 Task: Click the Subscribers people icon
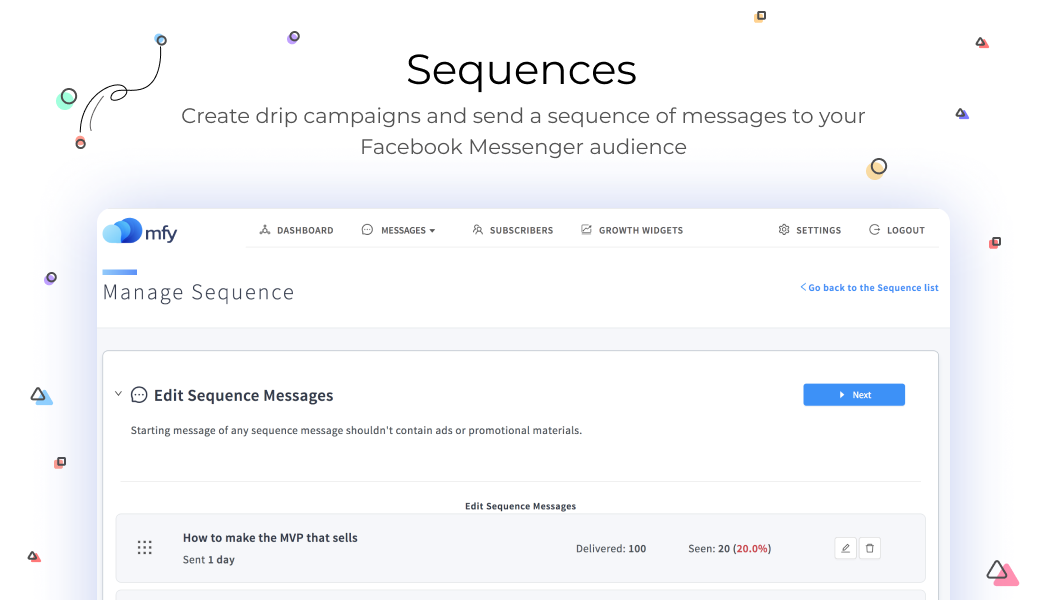coord(478,230)
